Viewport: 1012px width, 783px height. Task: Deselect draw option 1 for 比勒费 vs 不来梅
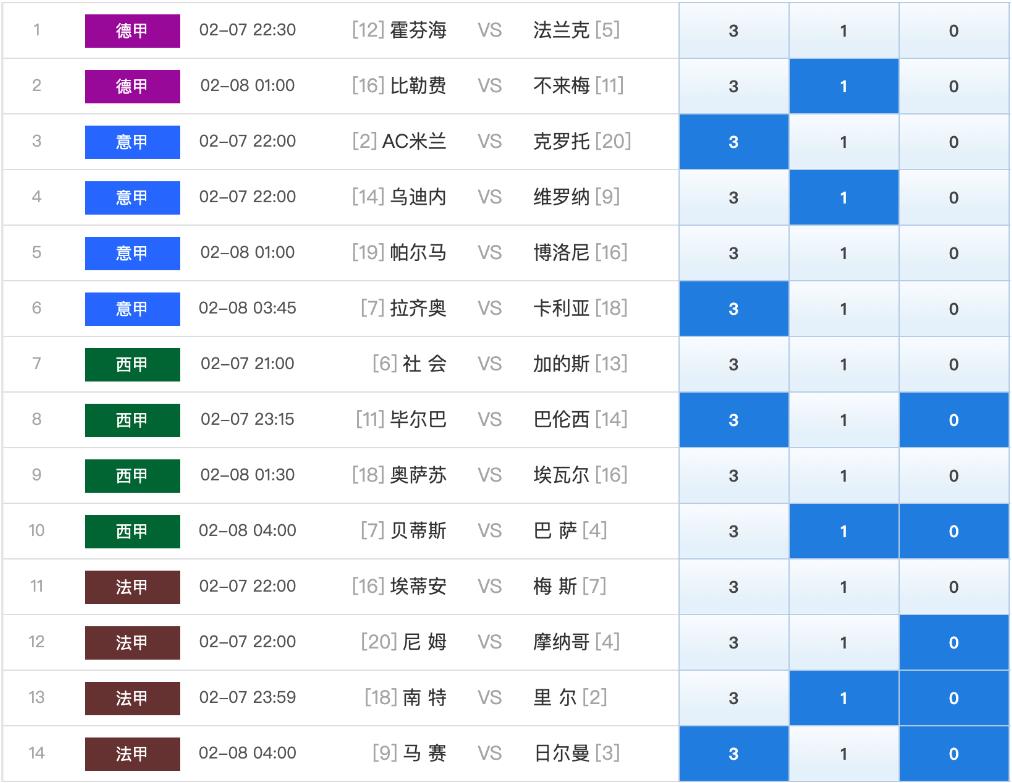[844, 86]
